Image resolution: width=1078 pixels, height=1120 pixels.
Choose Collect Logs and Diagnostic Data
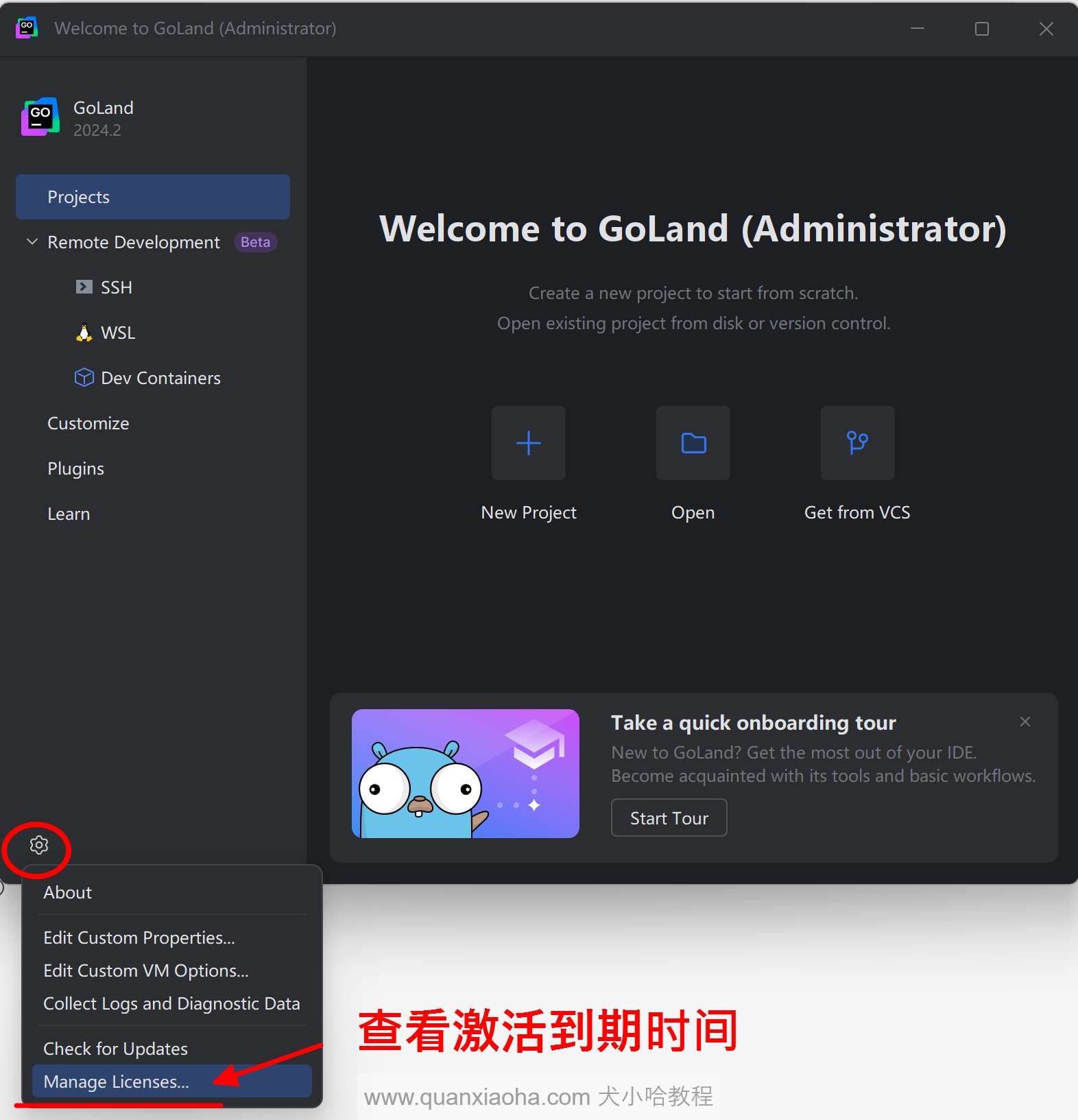[x=171, y=1003]
